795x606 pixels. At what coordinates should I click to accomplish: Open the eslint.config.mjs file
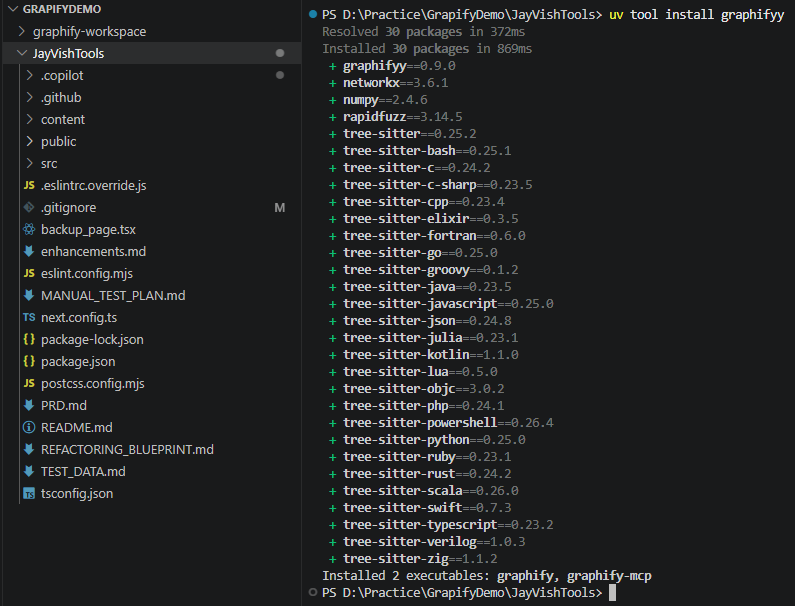click(x=87, y=274)
